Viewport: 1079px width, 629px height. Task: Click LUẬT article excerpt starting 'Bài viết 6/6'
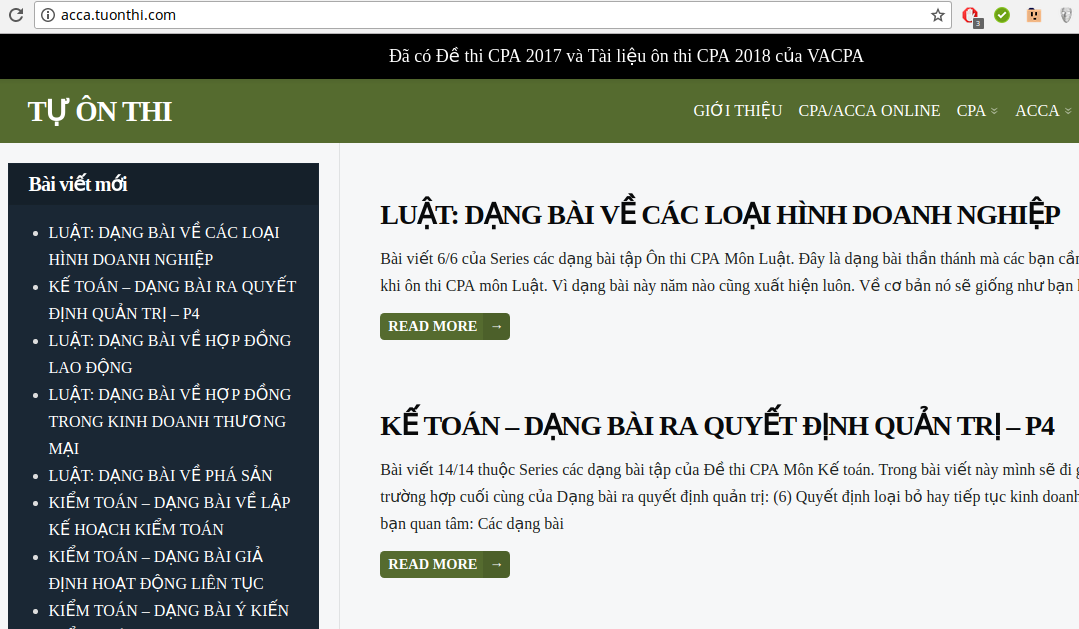(729, 272)
